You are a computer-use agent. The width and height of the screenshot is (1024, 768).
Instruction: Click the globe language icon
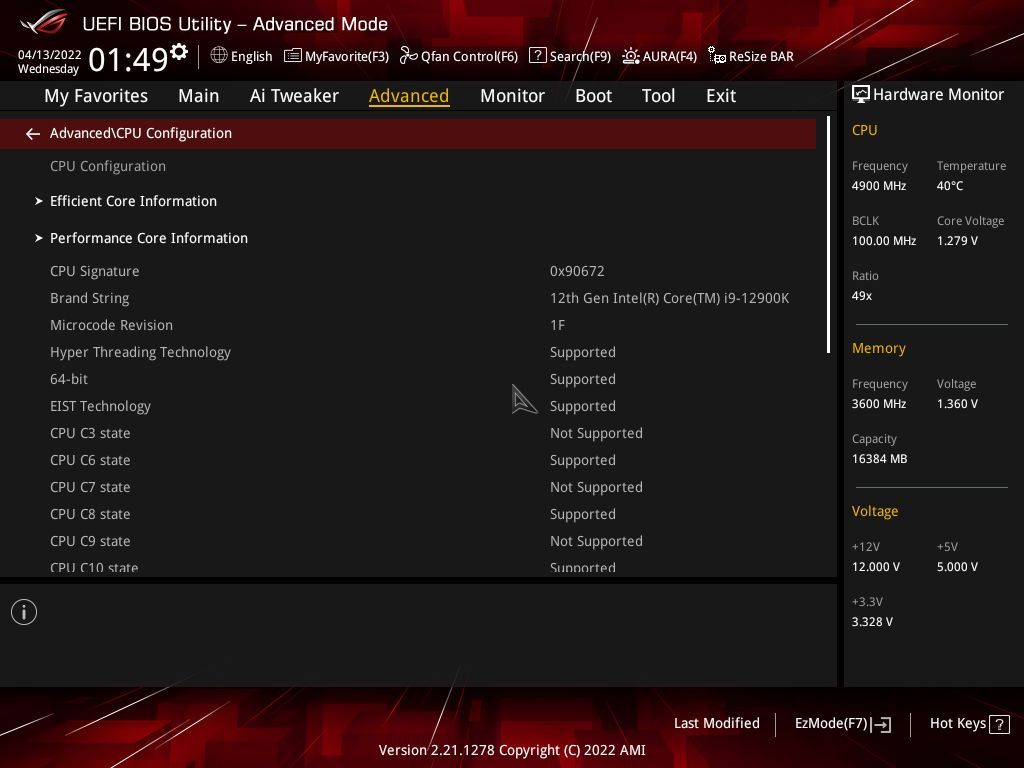click(x=219, y=55)
